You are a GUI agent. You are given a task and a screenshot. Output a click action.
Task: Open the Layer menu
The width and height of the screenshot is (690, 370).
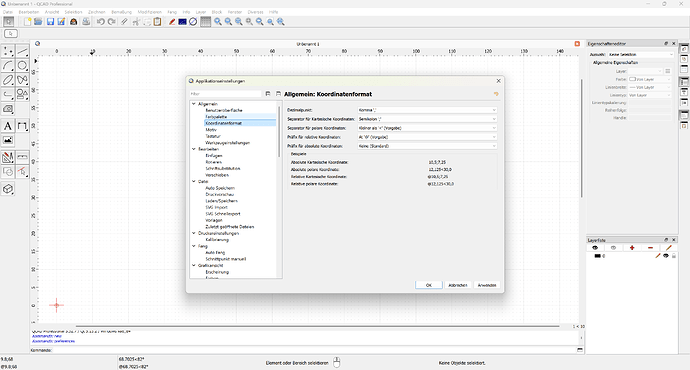[x=201, y=12]
